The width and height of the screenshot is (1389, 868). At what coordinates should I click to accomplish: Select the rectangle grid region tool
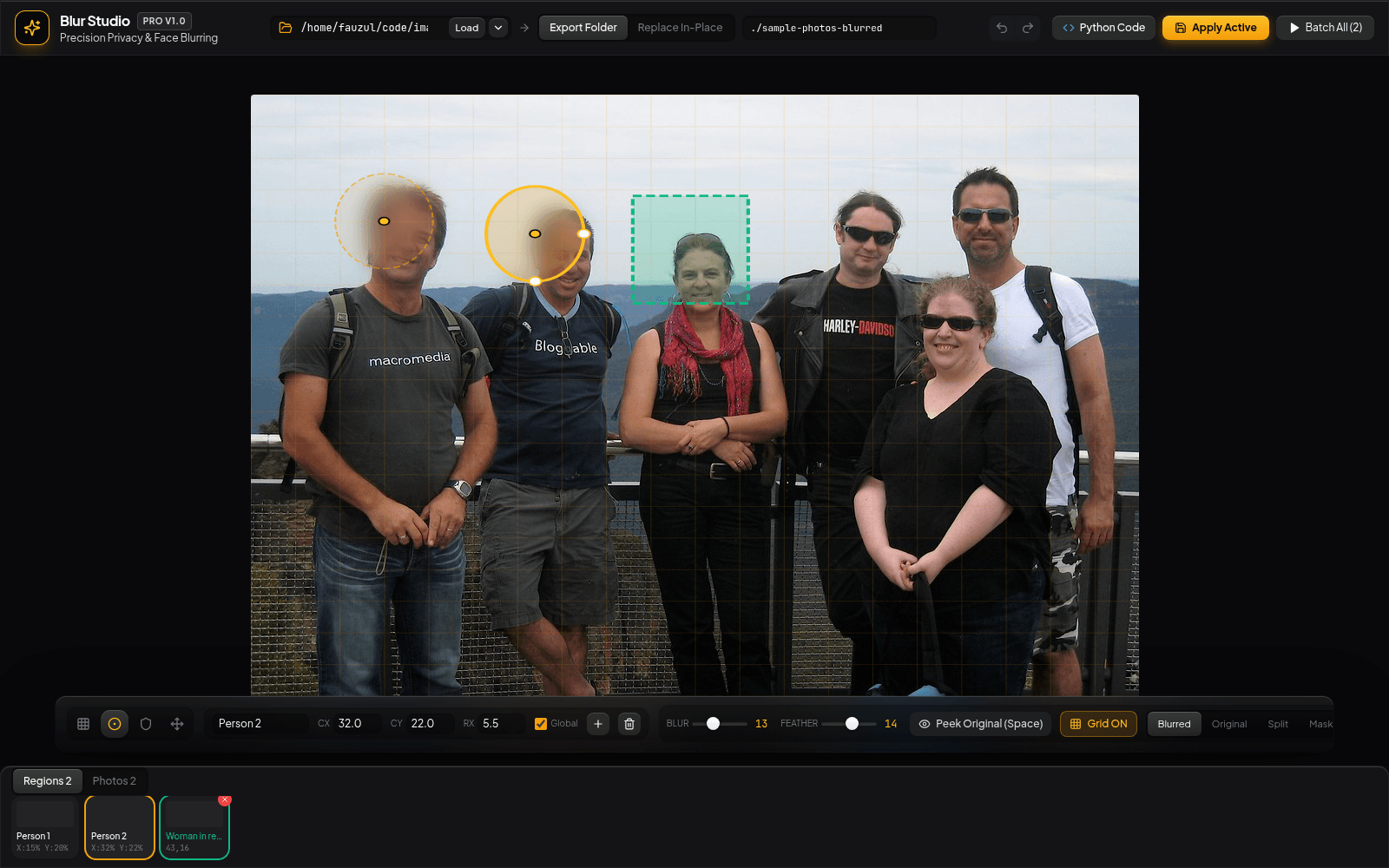point(83,724)
